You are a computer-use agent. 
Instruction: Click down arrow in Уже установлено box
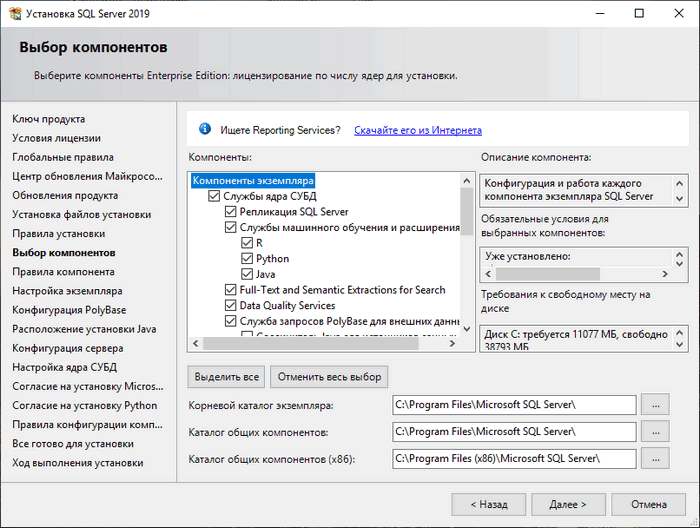679,264
